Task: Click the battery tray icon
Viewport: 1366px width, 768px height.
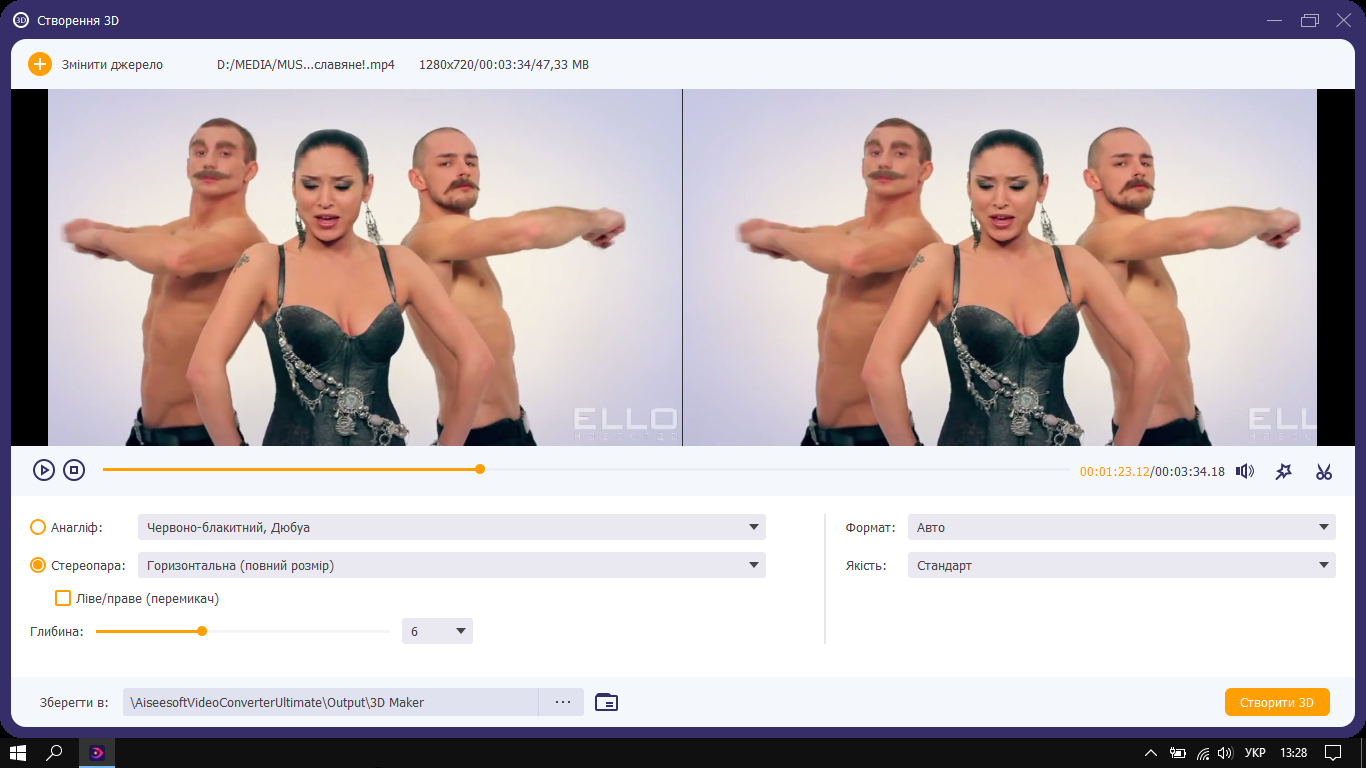Action: click(1178, 753)
